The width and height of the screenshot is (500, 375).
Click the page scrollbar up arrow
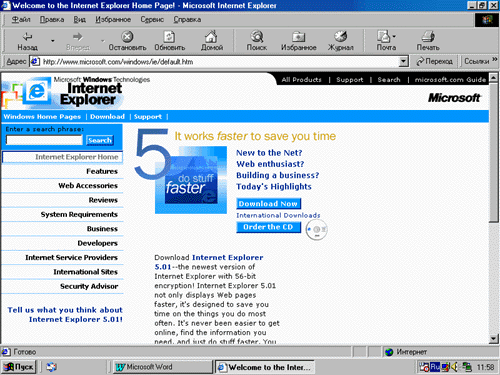tap(494, 78)
